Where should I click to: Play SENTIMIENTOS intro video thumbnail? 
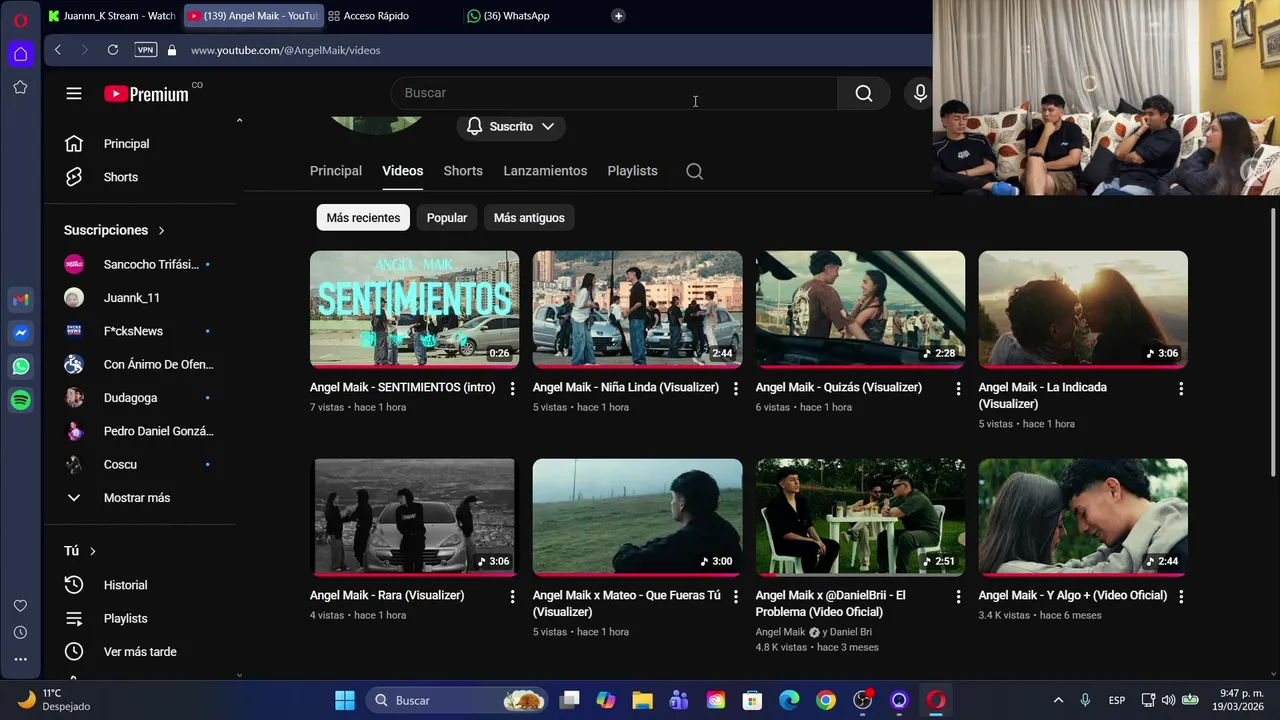click(414, 309)
